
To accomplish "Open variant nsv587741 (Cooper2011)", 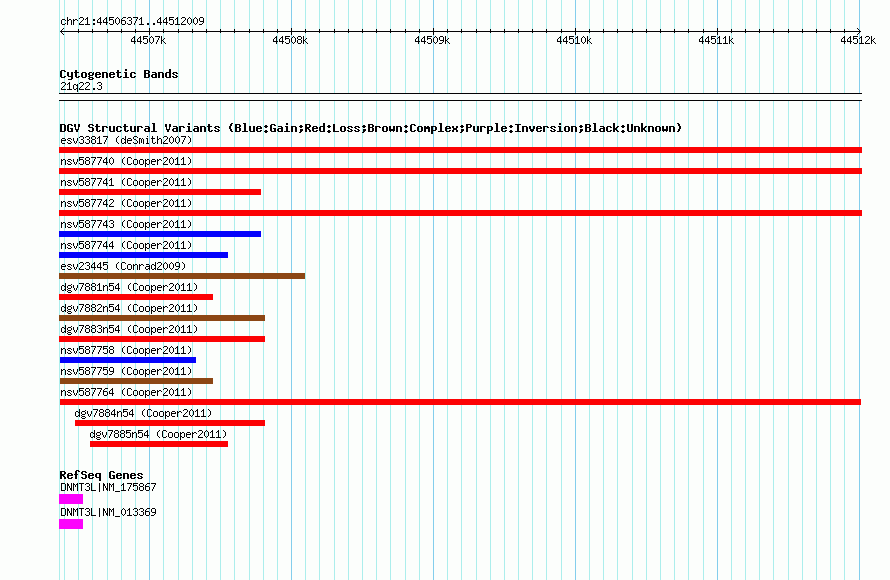I will (126, 182).
